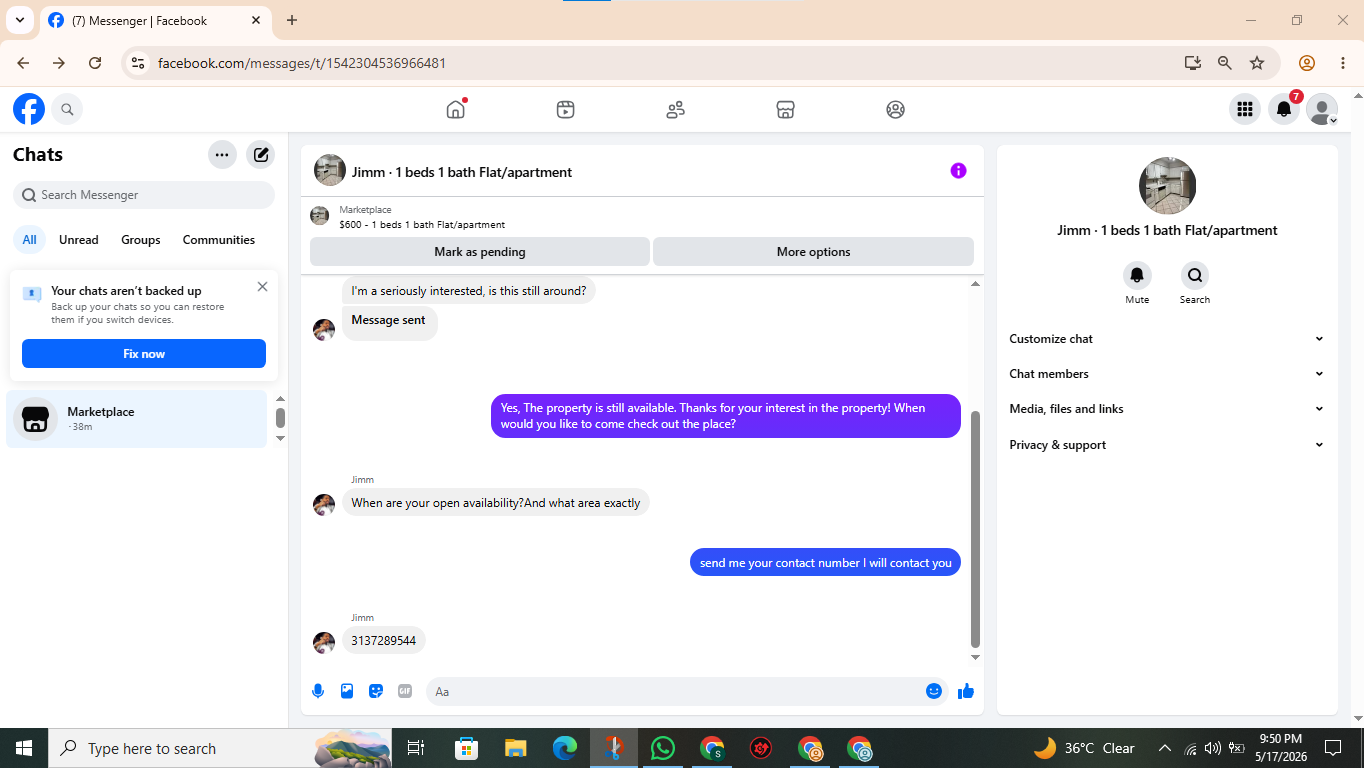Click the 'property is still available' message

[726, 416]
